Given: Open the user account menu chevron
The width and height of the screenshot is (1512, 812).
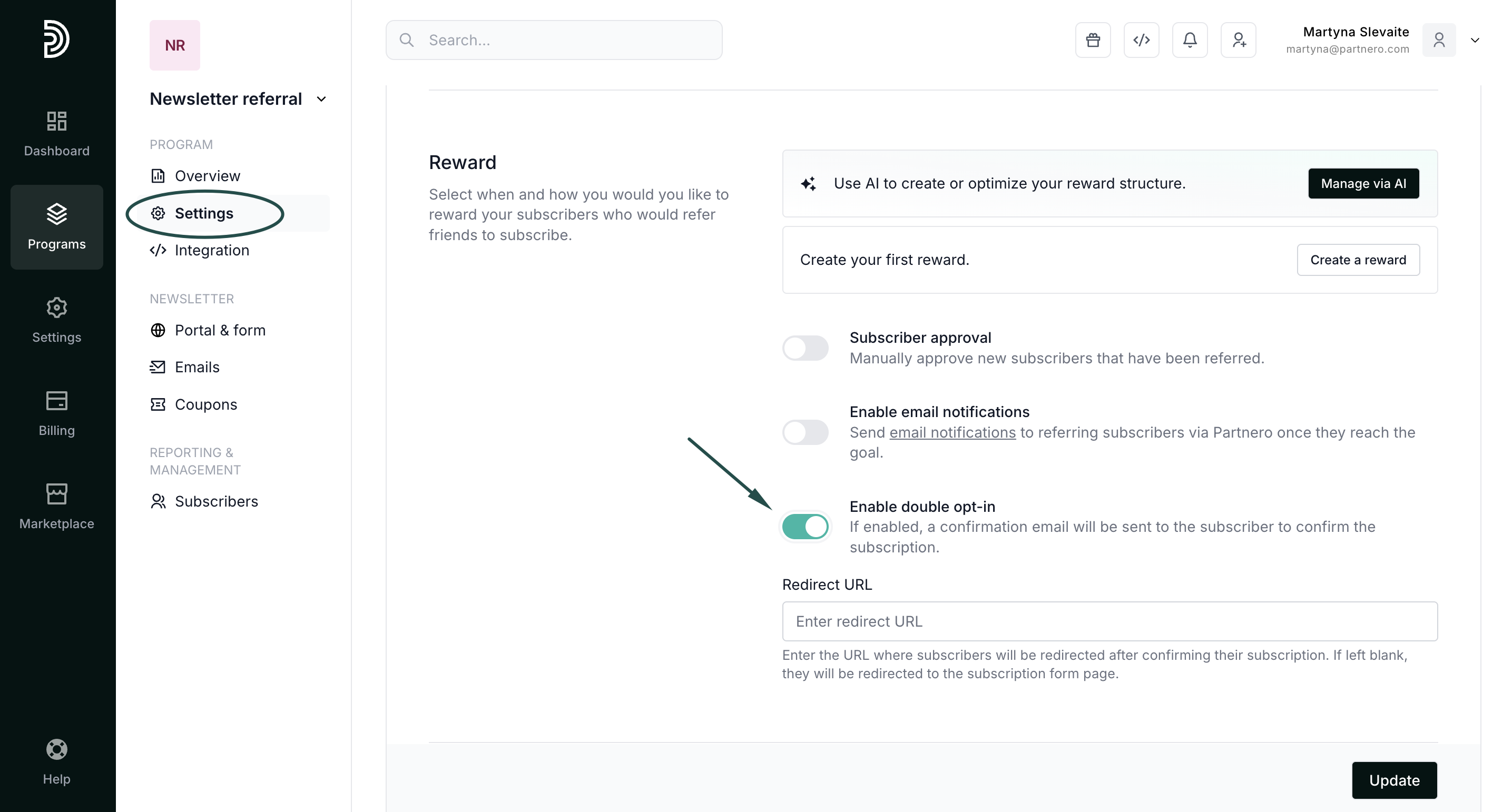Looking at the screenshot, I should click(1475, 40).
